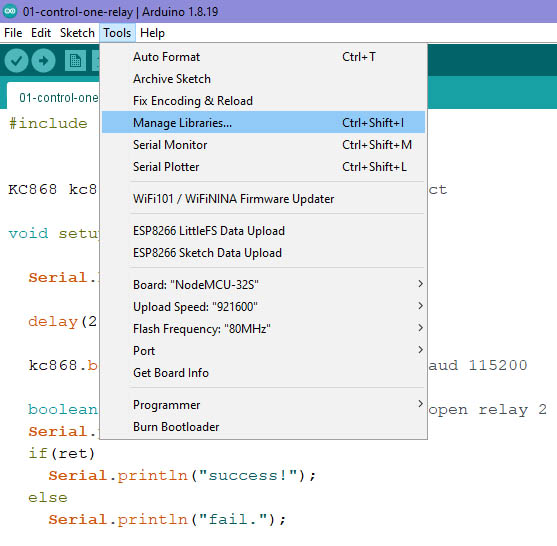Image resolution: width=557 pixels, height=546 pixels.
Task: Click the else keyword line
Action: click(48, 498)
